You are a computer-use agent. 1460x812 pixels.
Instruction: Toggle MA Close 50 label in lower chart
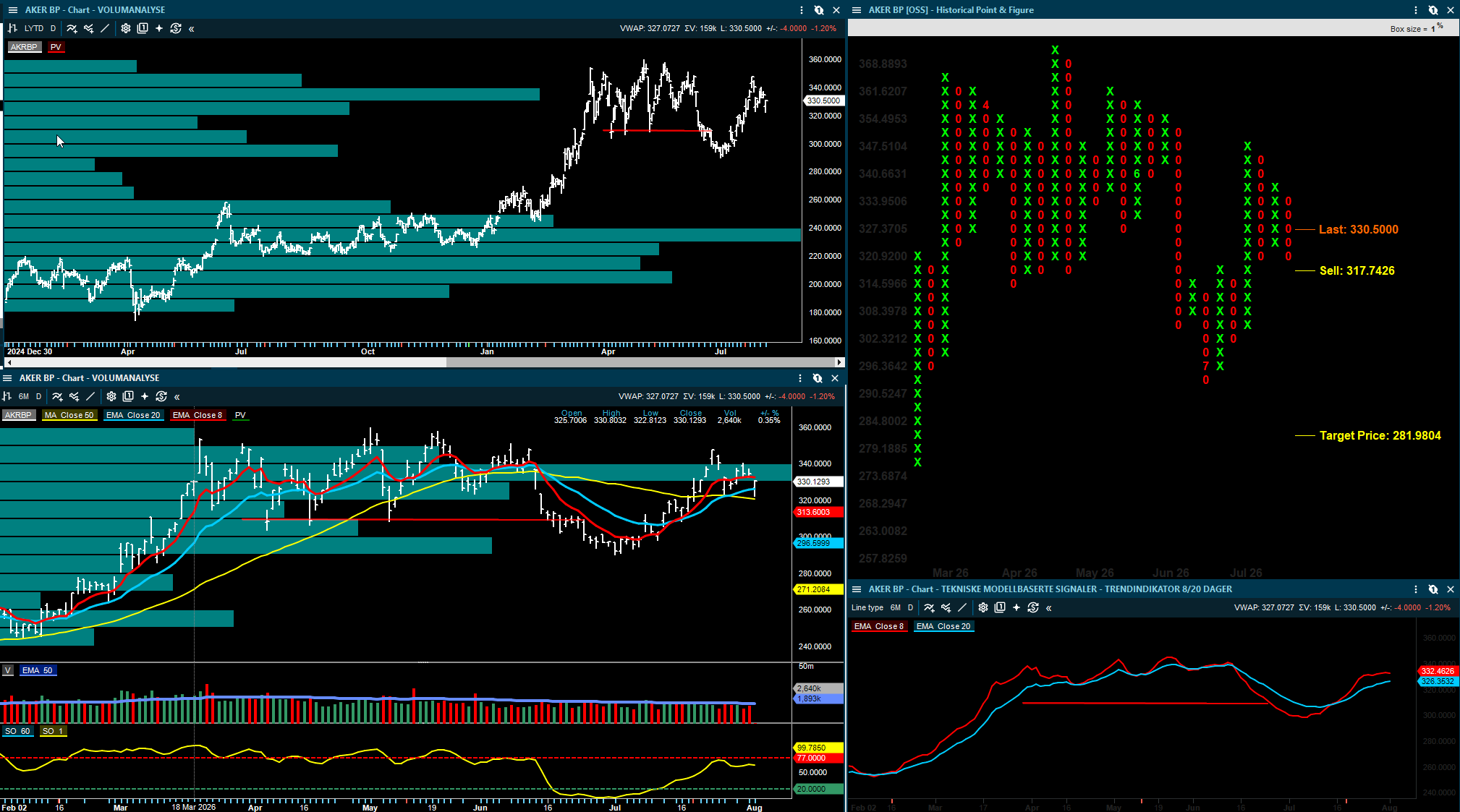(69, 415)
